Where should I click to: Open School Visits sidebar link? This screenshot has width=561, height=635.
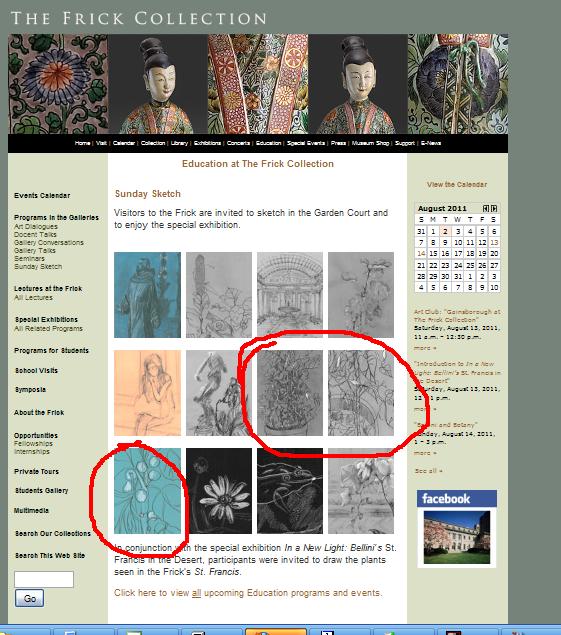click(36, 371)
